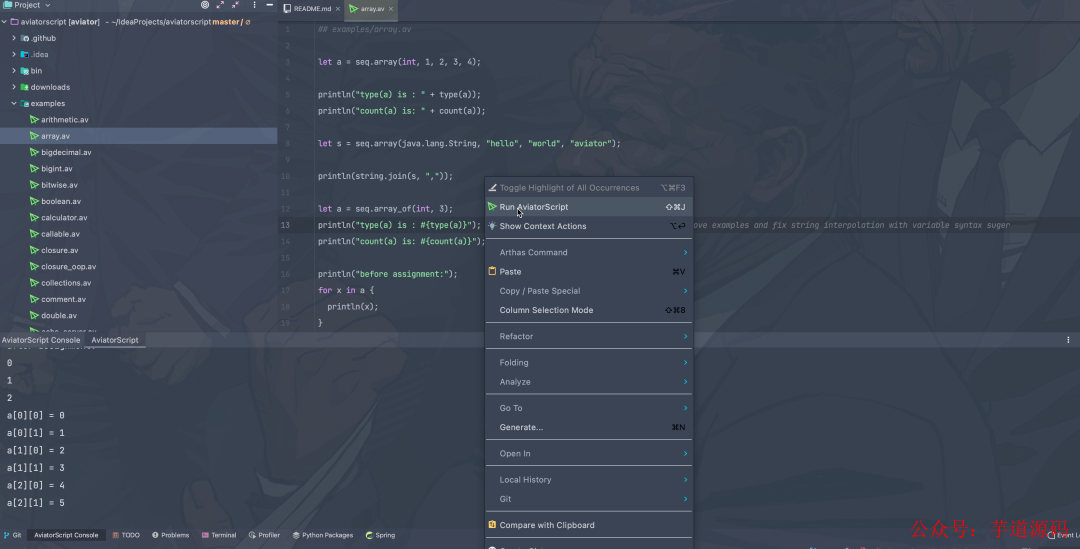1080x549 pixels.
Task: Open bigdecimal.av in project tree
Action: [66, 152]
